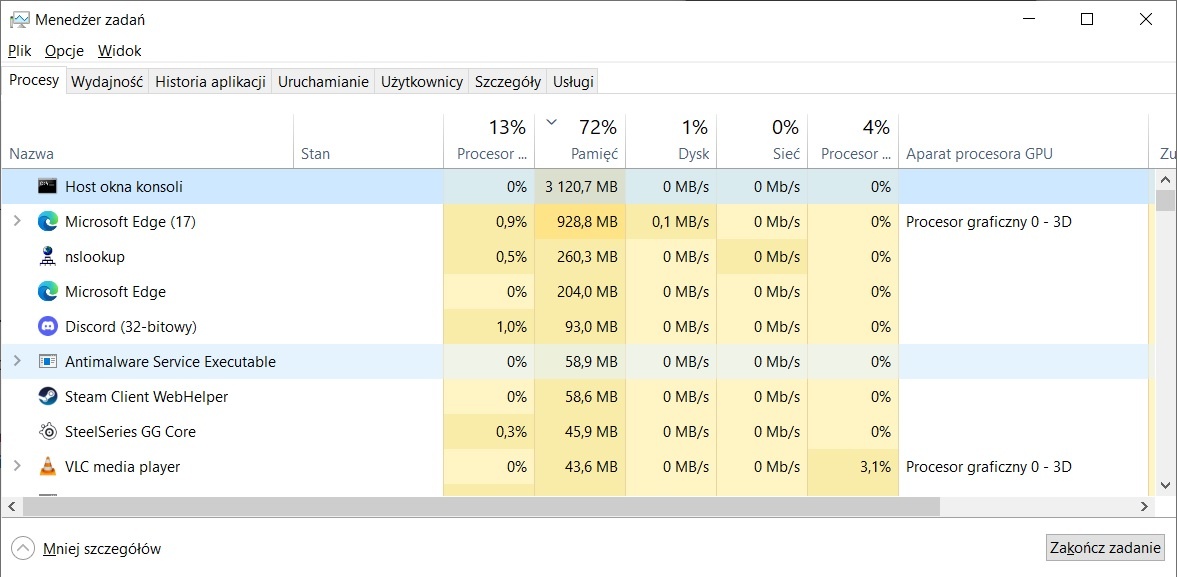Click the Menedżer zadań title bar icon
1177x577 pixels.
20,20
